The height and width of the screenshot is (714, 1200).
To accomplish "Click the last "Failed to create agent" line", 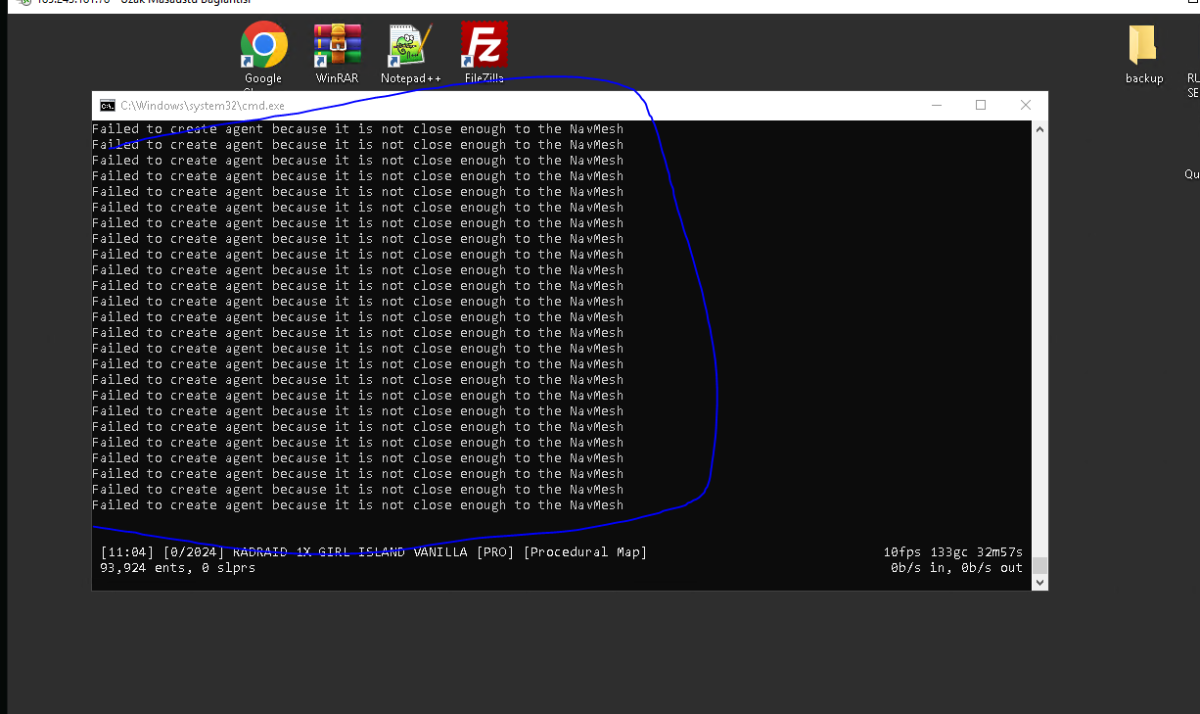I will click(x=357, y=505).
